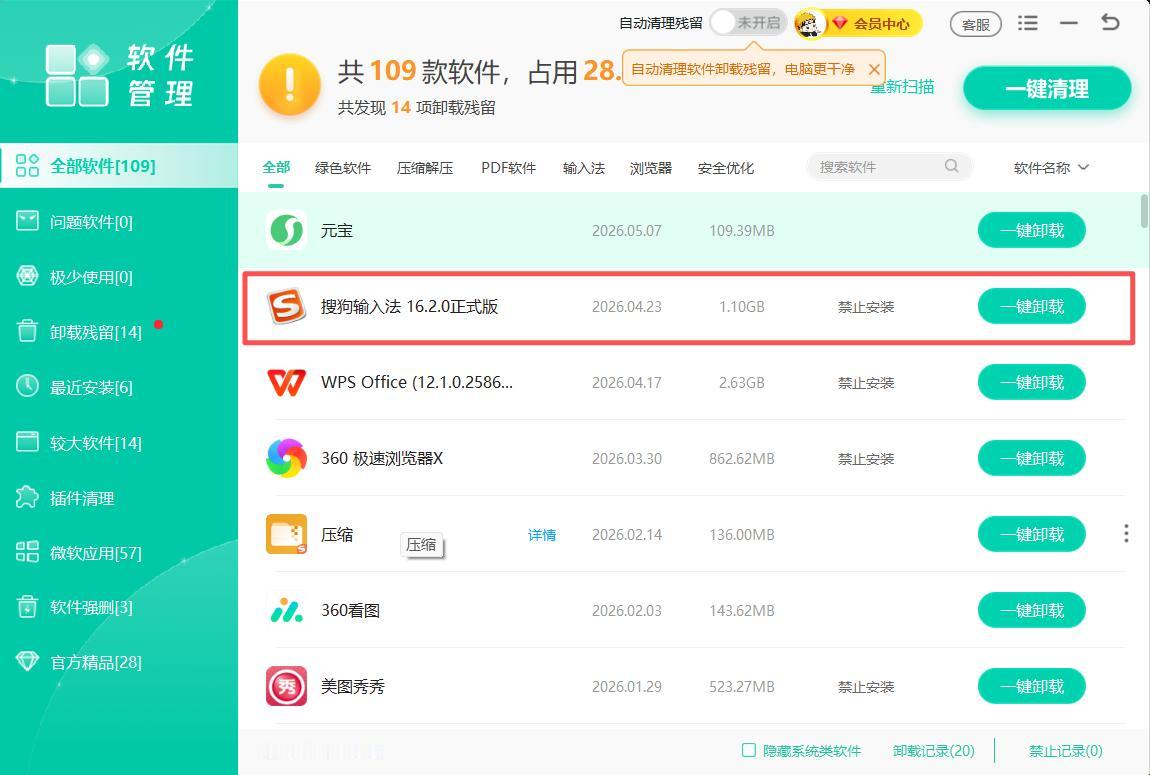
Task: Click 禁止安装 for 美图秀秀
Action: (866, 687)
